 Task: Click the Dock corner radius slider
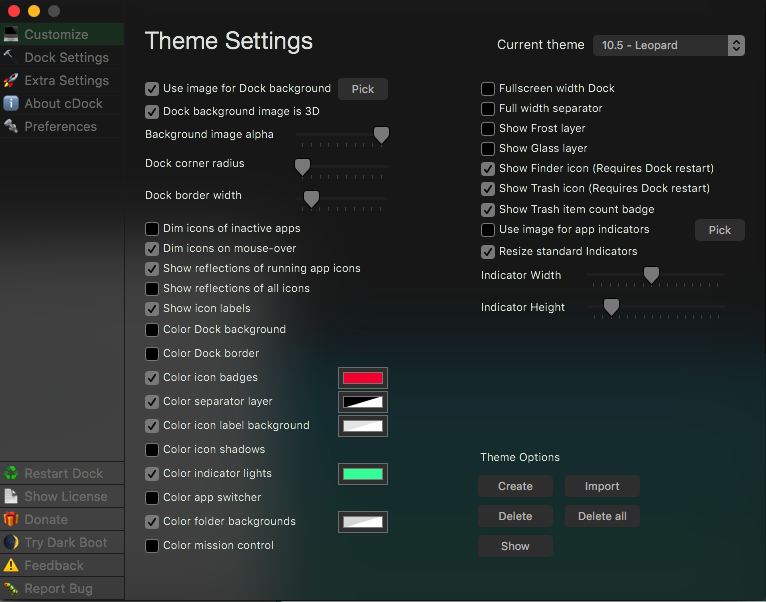[x=342, y=167]
